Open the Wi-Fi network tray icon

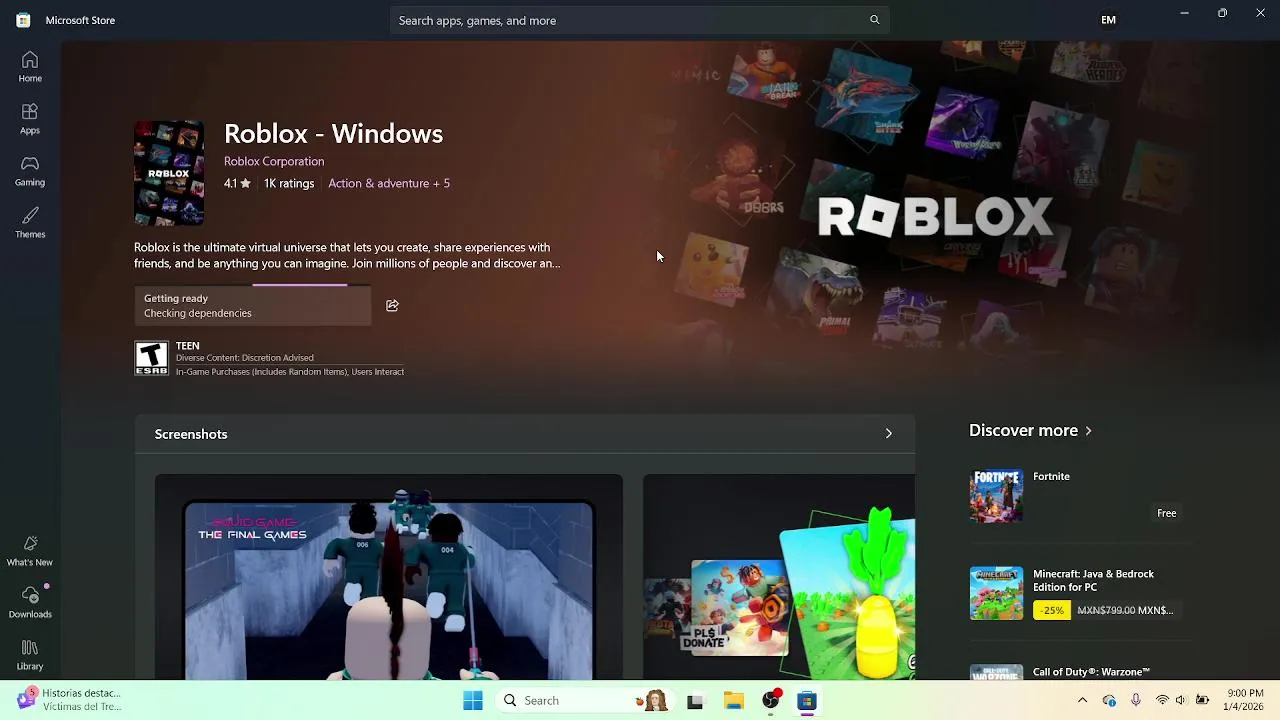[x=1162, y=701]
